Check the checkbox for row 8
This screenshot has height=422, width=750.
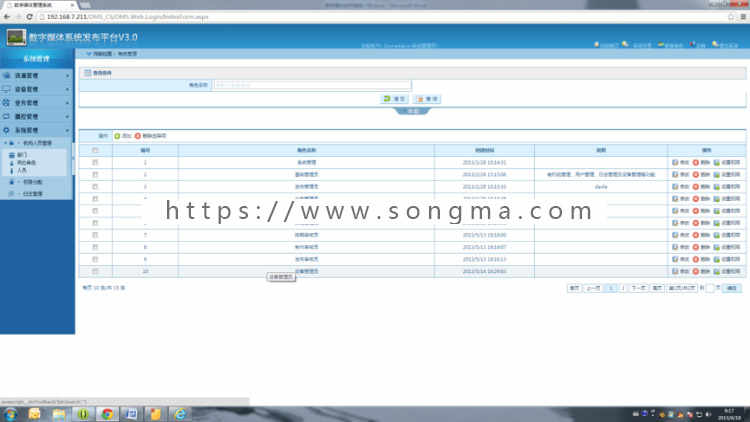95,247
